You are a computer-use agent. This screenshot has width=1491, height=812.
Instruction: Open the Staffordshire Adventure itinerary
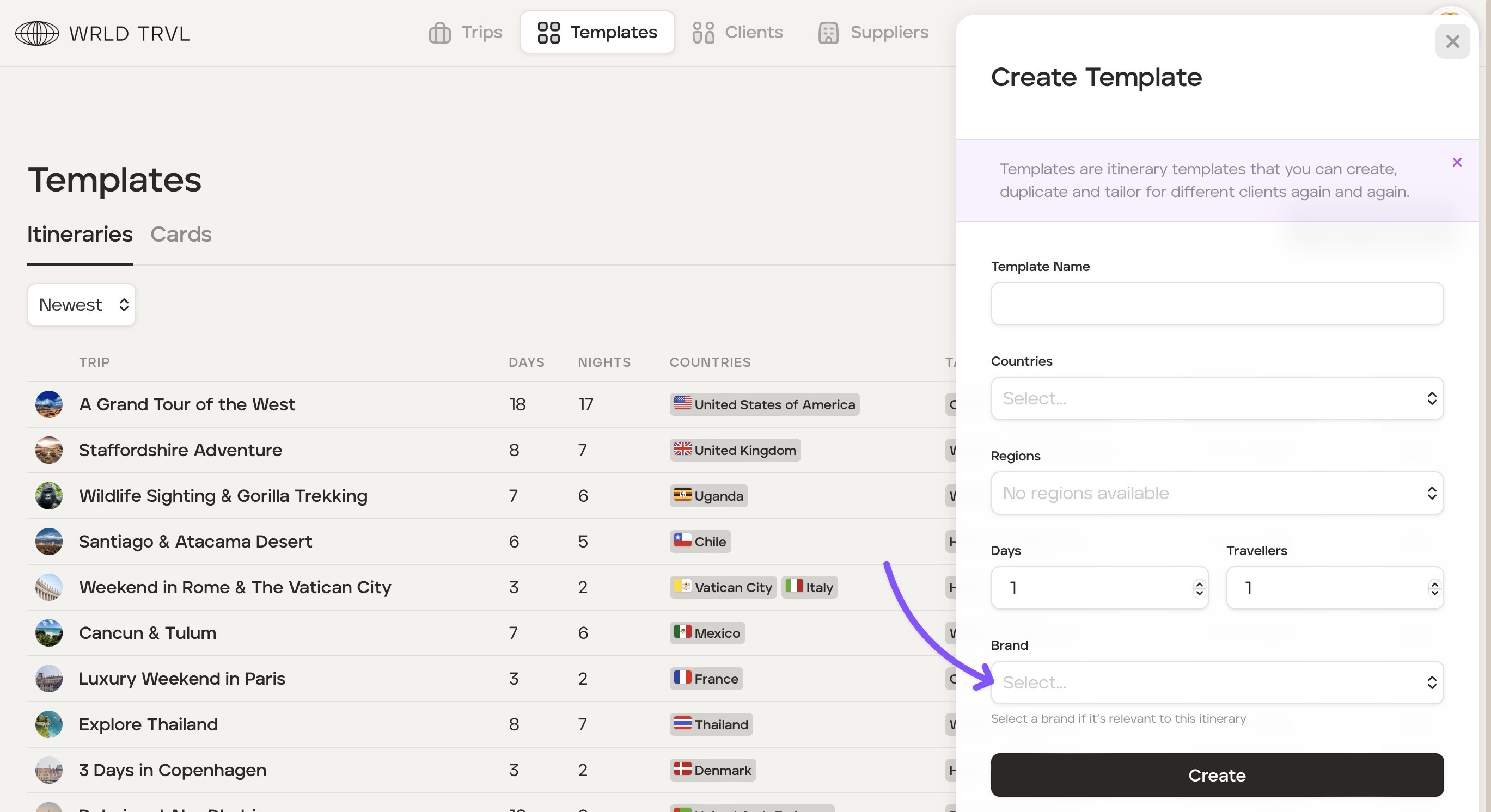(180, 450)
